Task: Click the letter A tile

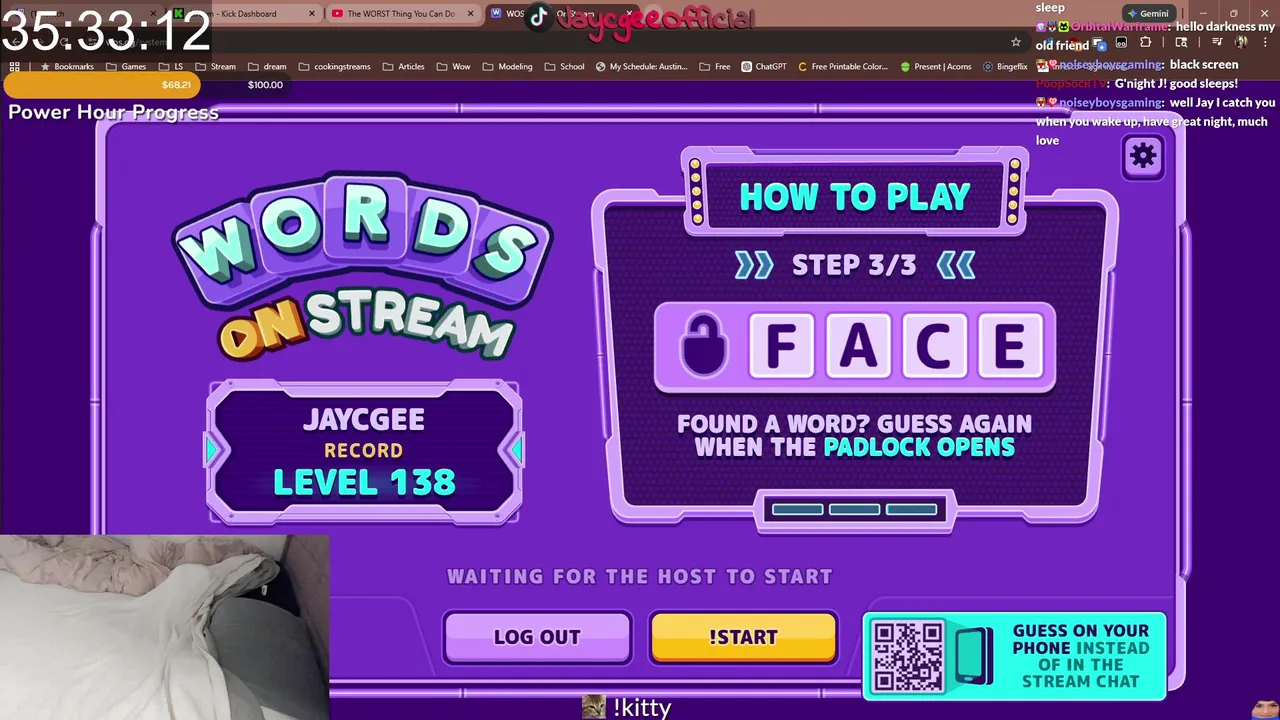Action: click(x=857, y=346)
